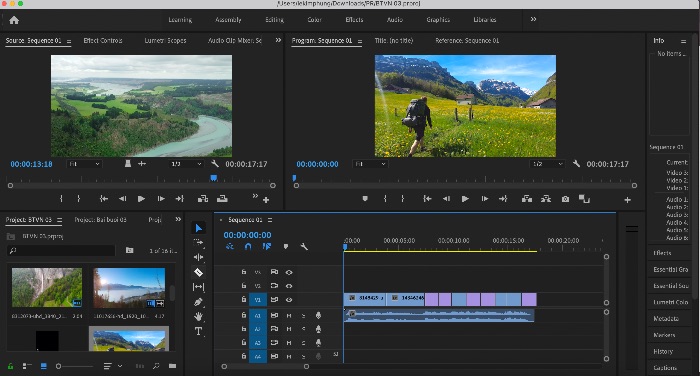
Task: Open Sort Icons dropdown in Project panel
Action: pos(113,366)
